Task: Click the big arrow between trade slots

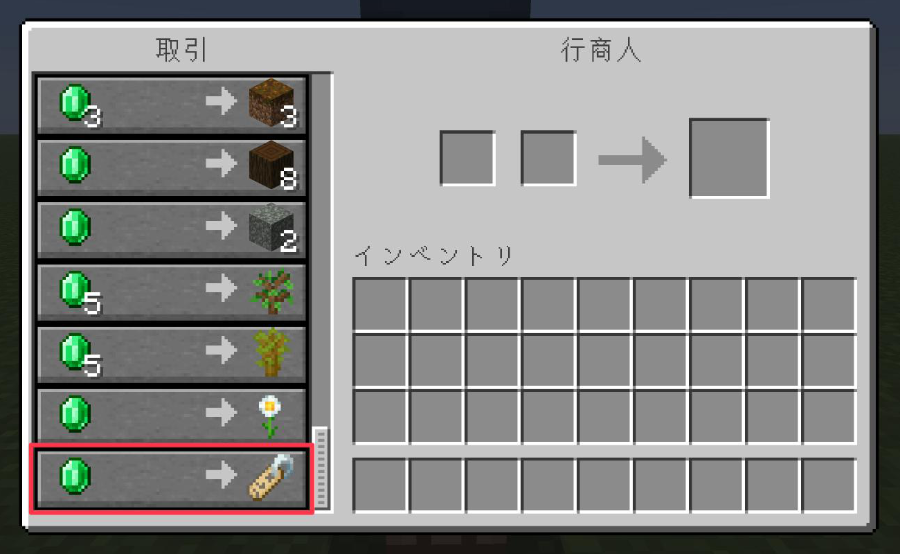Action: point(632,160)
